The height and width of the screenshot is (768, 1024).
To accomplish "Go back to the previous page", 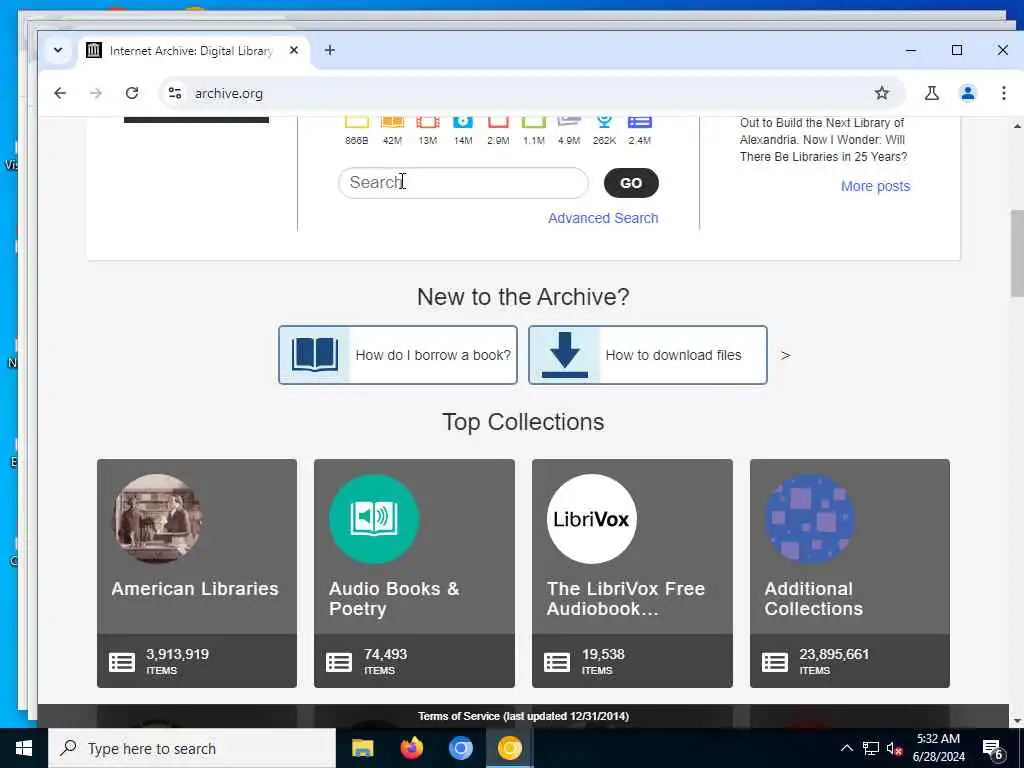I will [60, 93].
